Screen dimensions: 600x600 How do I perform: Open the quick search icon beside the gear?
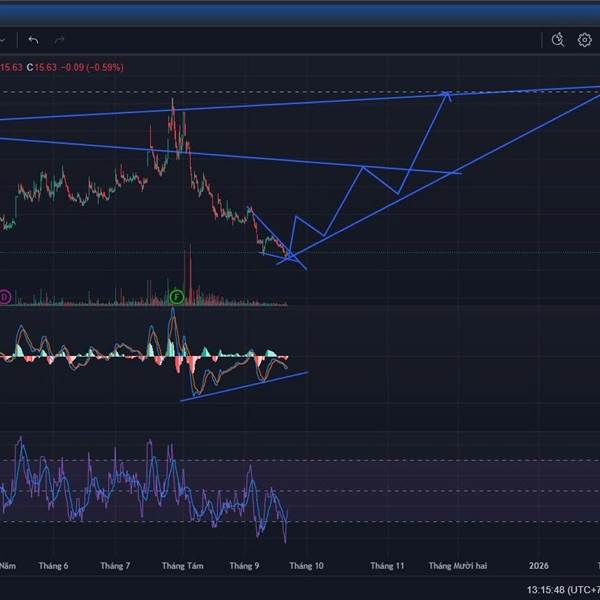[x=558, y=40]
